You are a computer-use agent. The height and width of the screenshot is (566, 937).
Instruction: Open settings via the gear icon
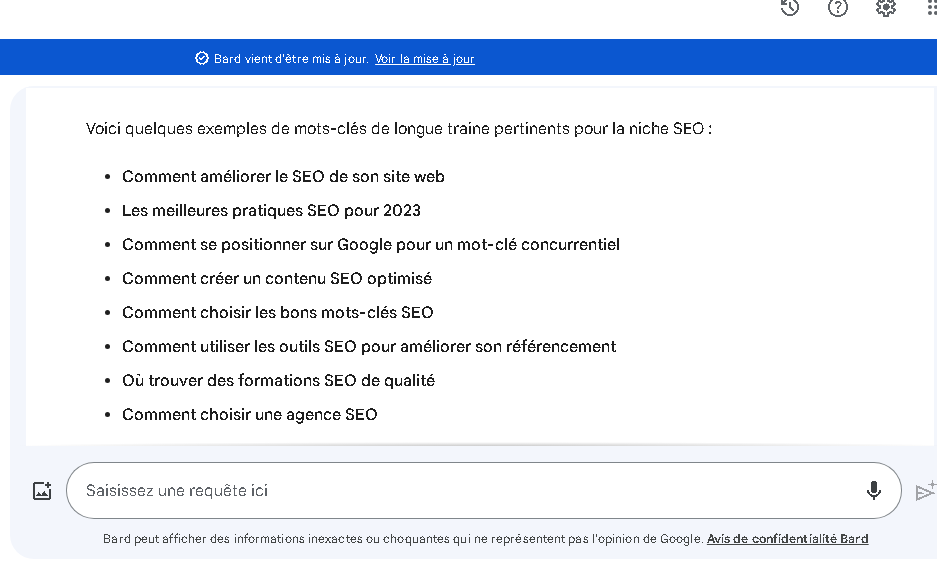[885, 8]
